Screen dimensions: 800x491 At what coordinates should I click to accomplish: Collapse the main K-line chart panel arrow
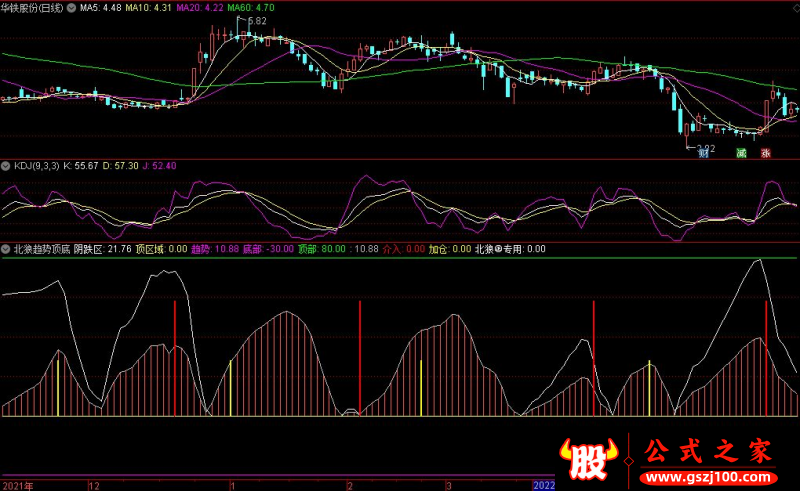click(6, 7)
